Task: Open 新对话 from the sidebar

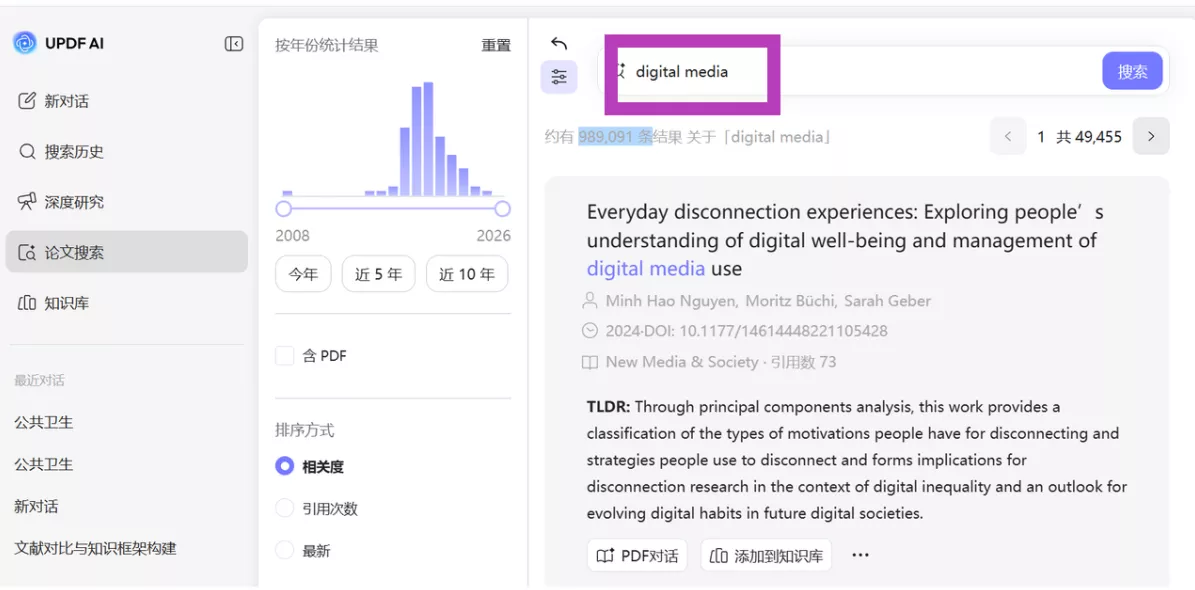Action: click(66, 101)
